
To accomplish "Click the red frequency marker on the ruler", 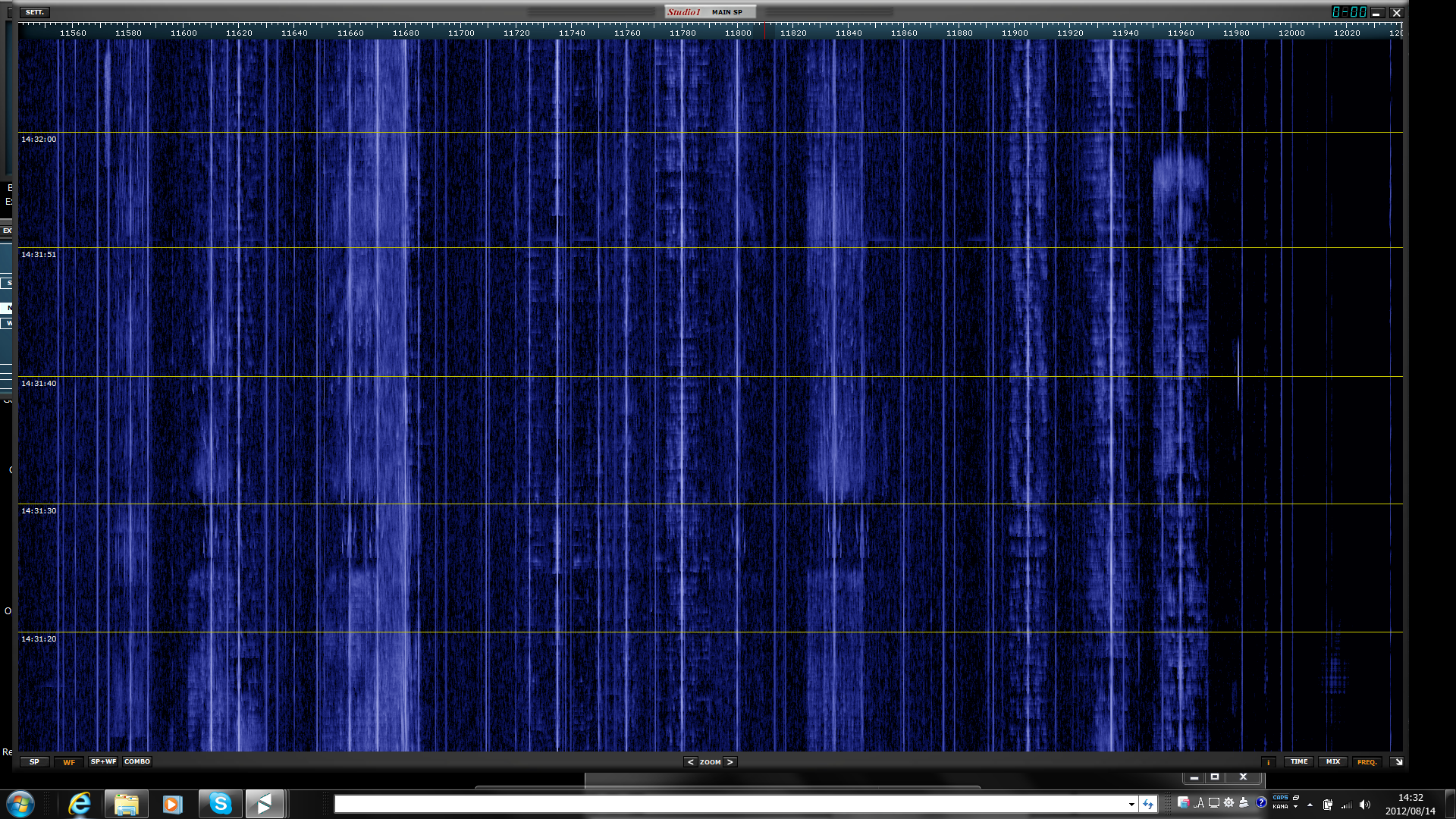I will (x=764, y=30).
